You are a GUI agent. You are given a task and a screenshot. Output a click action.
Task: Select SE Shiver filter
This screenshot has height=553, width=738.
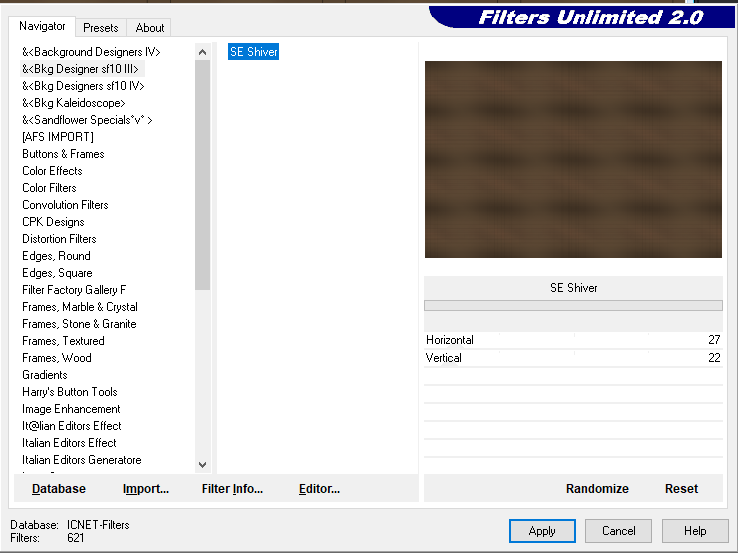pos(253,52)
